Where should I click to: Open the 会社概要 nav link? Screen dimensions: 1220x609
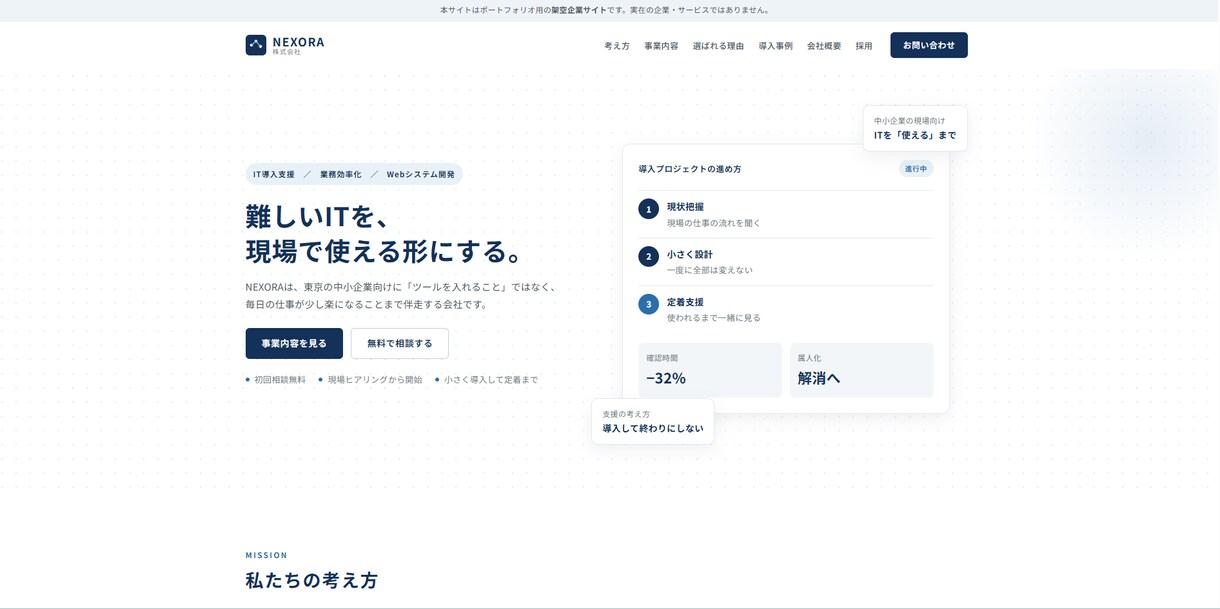[824, 46]
